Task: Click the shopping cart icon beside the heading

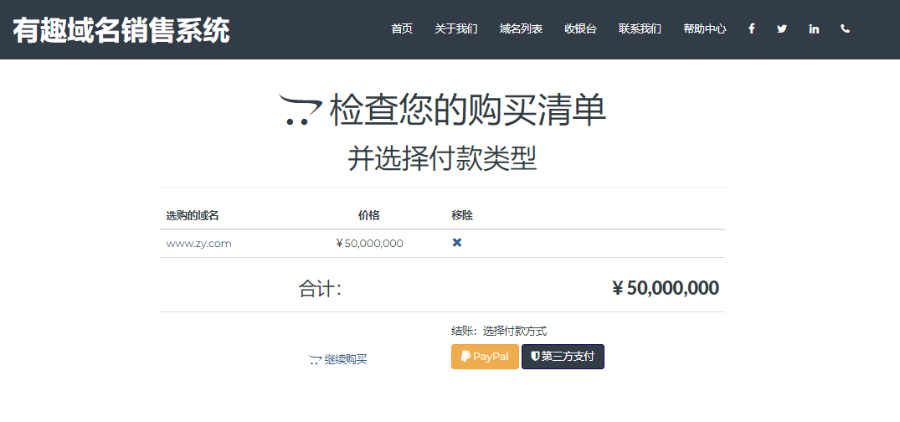Action: point(300,110)
